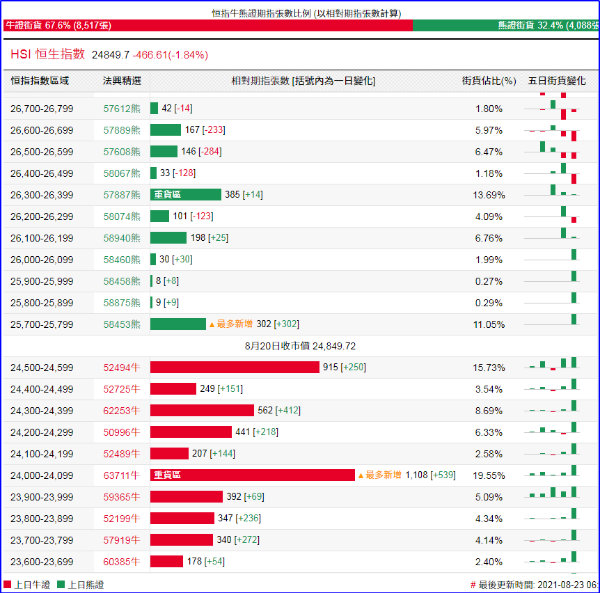Click the index change -466.61(-1.84%)
600x593 pixels.
click(x=171, y=55)
